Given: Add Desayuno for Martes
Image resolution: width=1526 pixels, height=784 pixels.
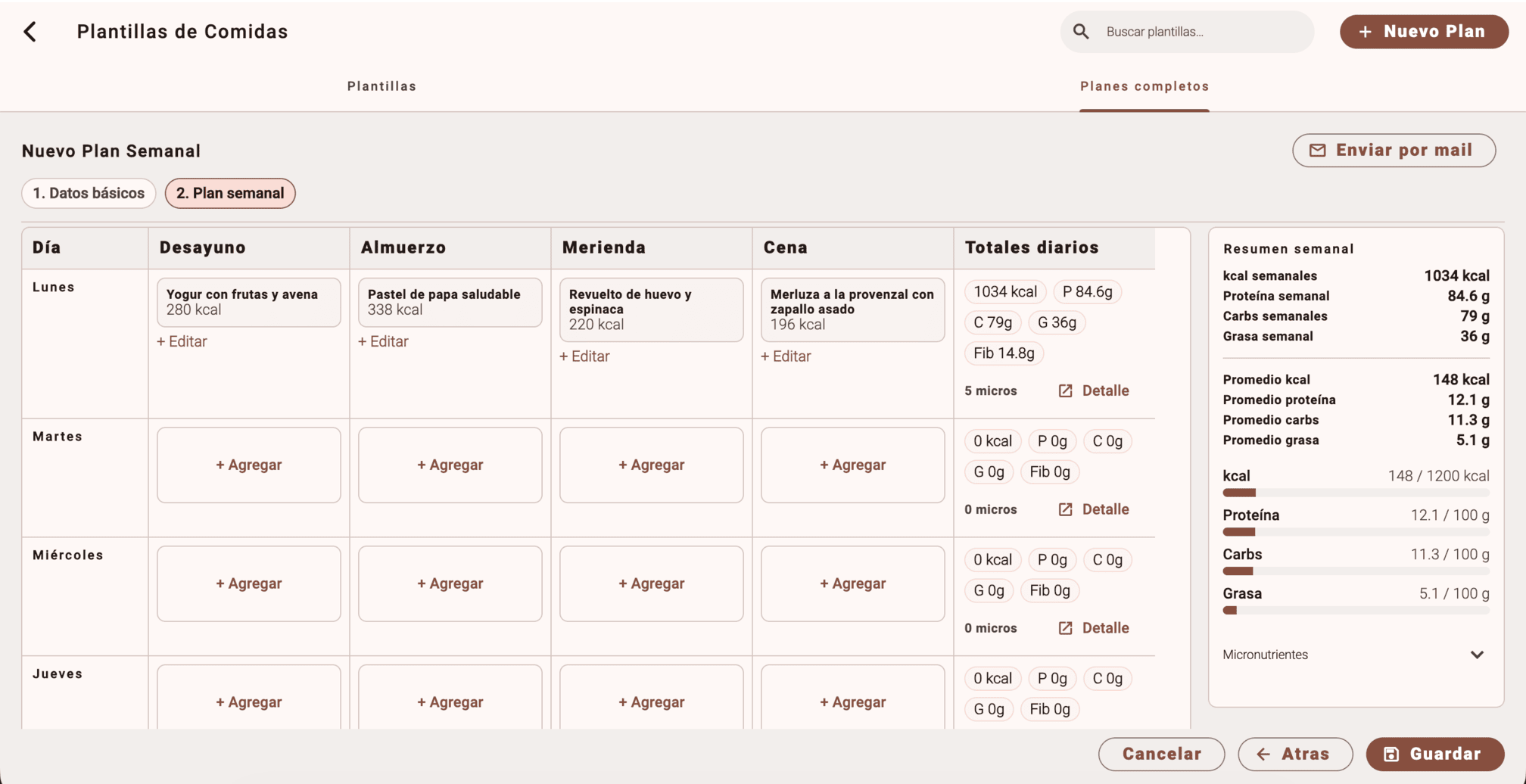Looking at the screenshot, I should pyautogui.click(x=249, y=465).
